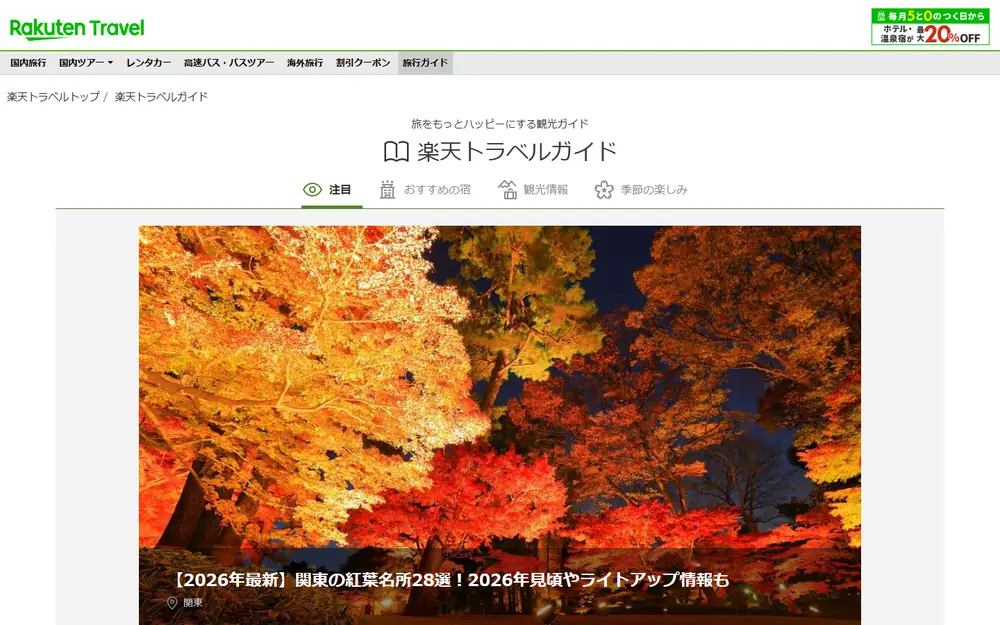This screenshot has height=625, width=1000.
Task: Click the eye icon of 注目 tab
Action: (312, 189)
